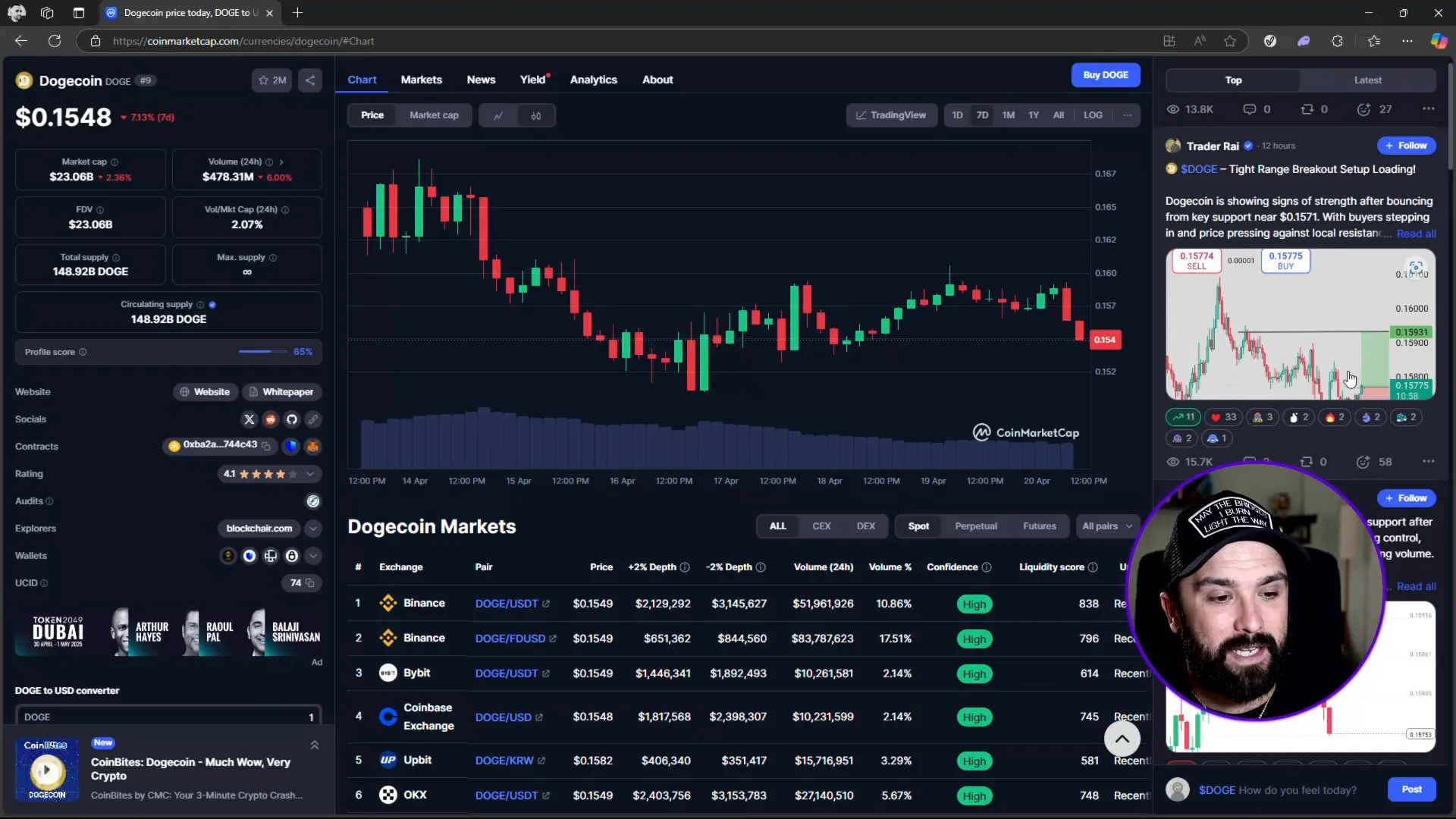Open the Volume (24h) arrow link

[x=281, y=162]
